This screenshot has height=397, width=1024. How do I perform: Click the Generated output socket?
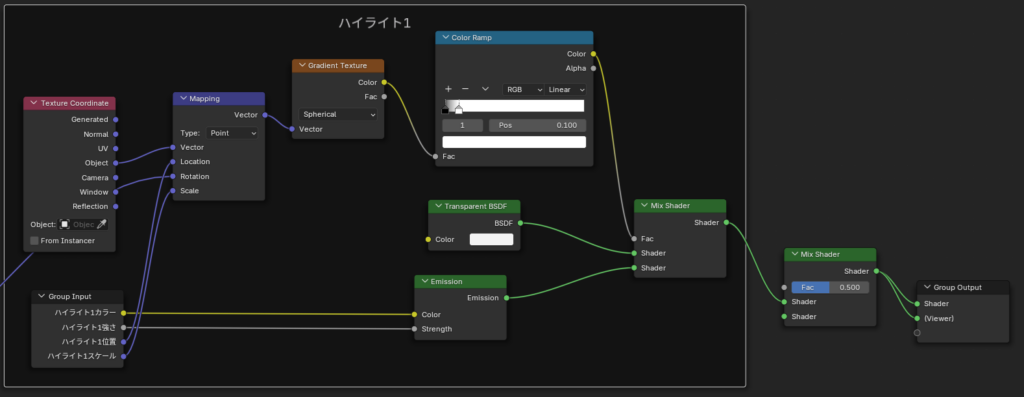point(116,119)
